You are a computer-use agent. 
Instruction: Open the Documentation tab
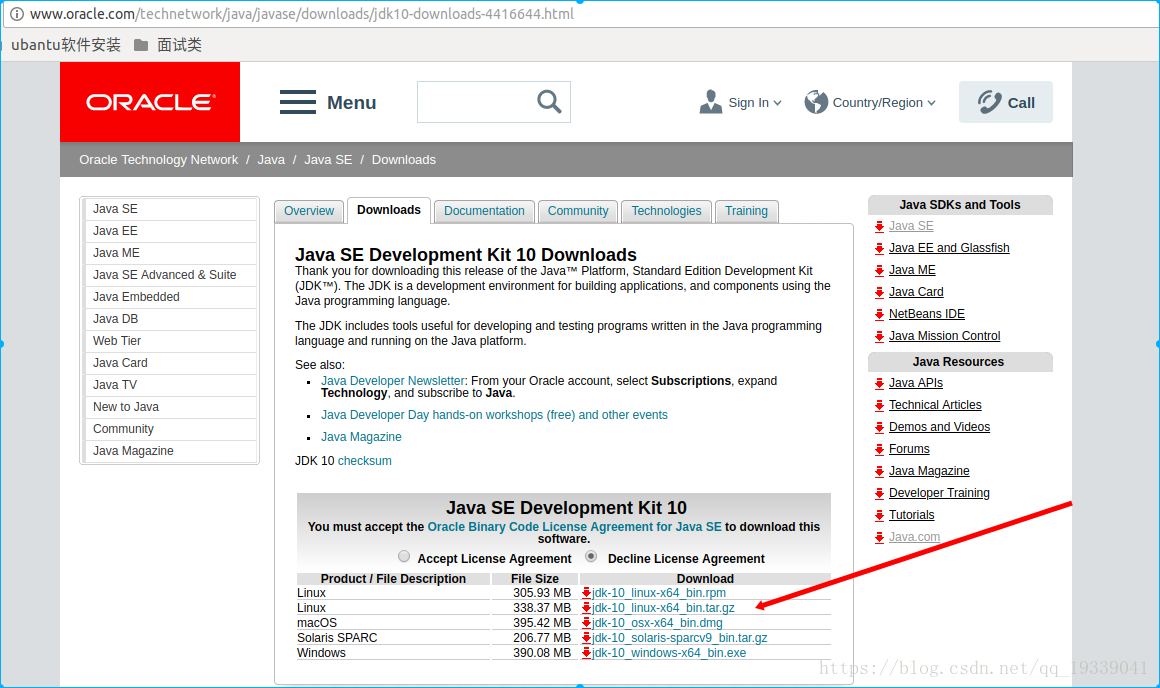coord(485,211)
